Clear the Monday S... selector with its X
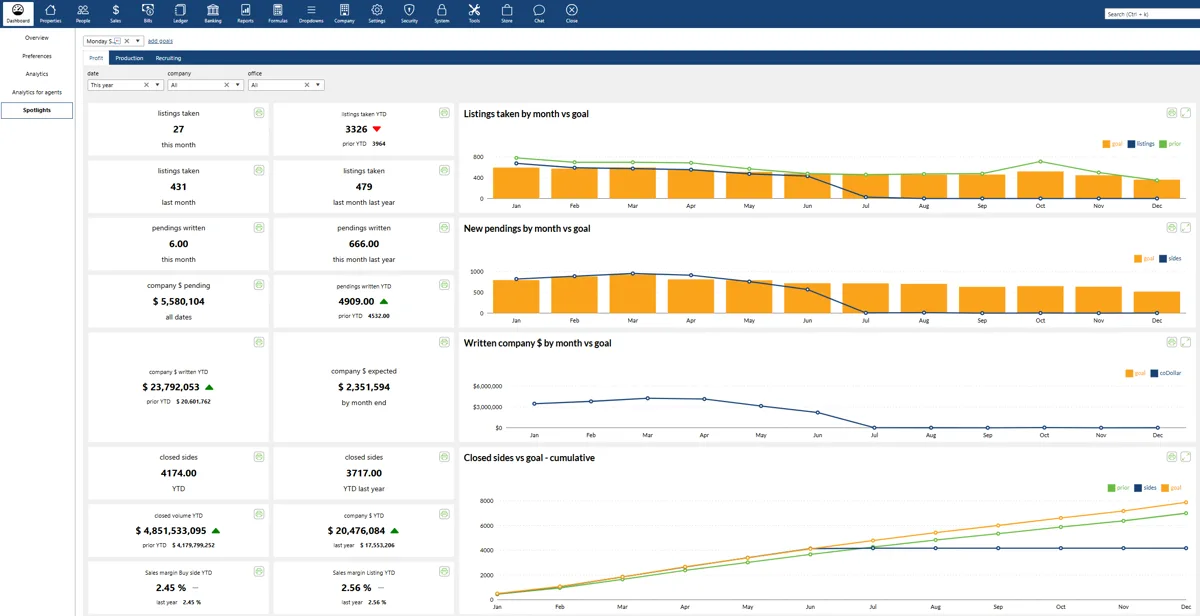This screenshot has height=616, width=1200. [x=127, y=41]
